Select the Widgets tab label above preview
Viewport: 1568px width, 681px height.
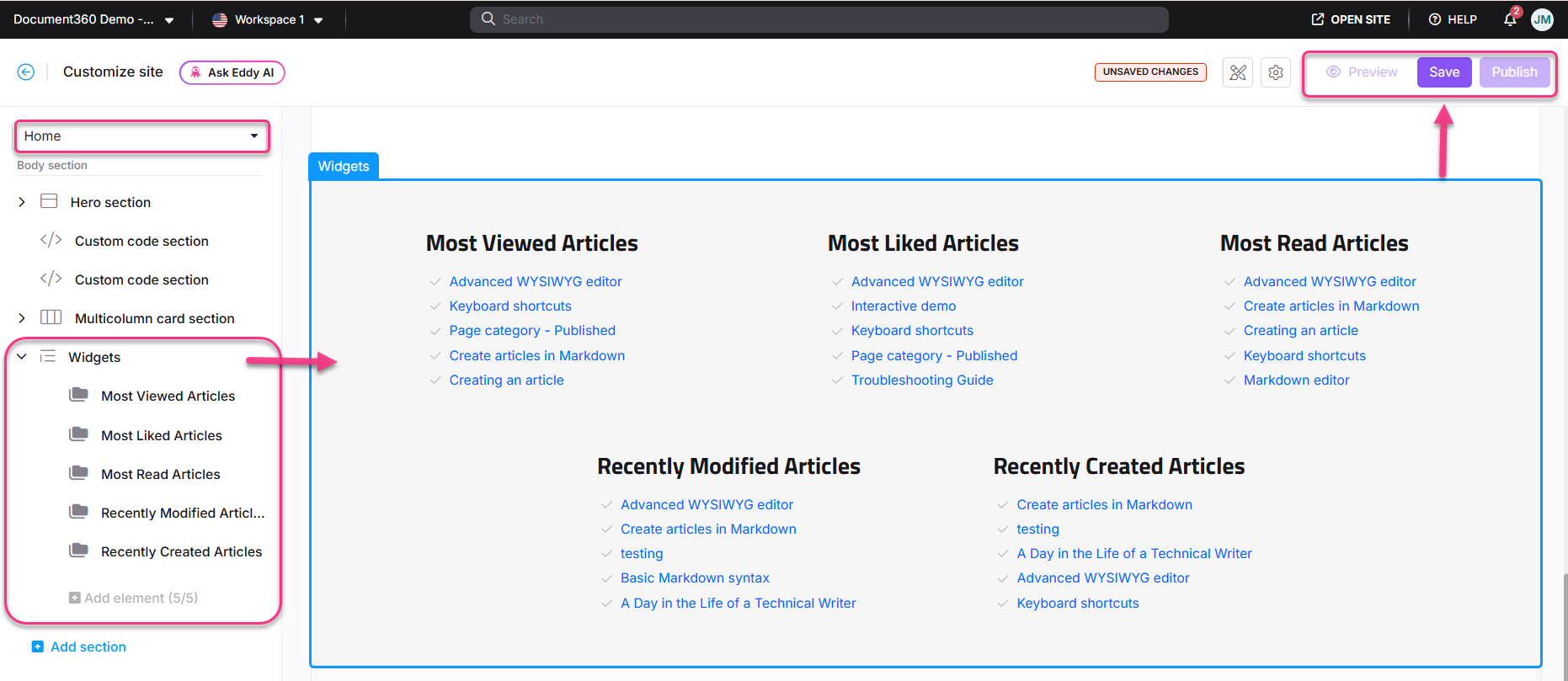point(344,167)
